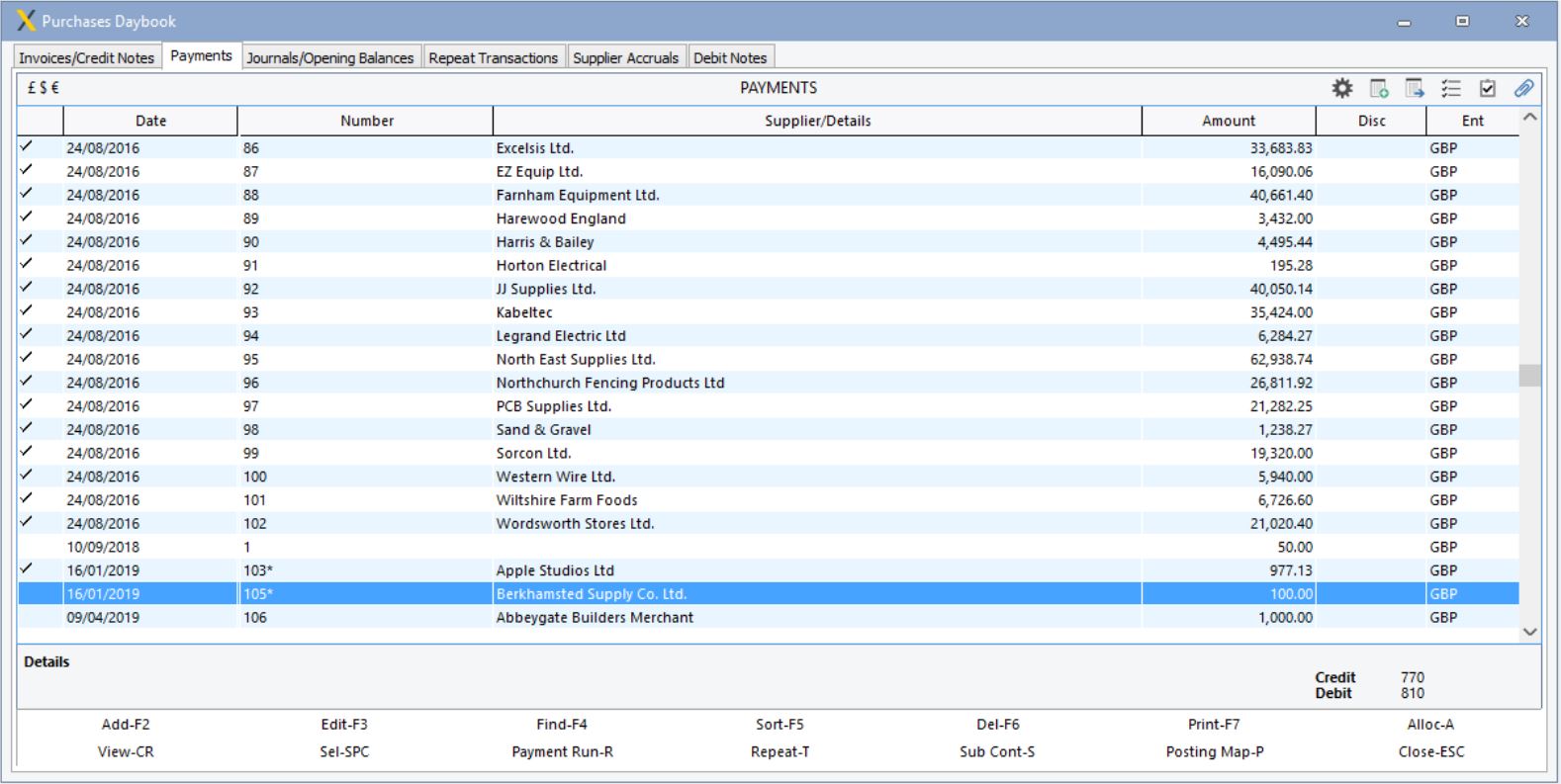
Task: Click the Del-F6 button
Action: tap(997, 725)
